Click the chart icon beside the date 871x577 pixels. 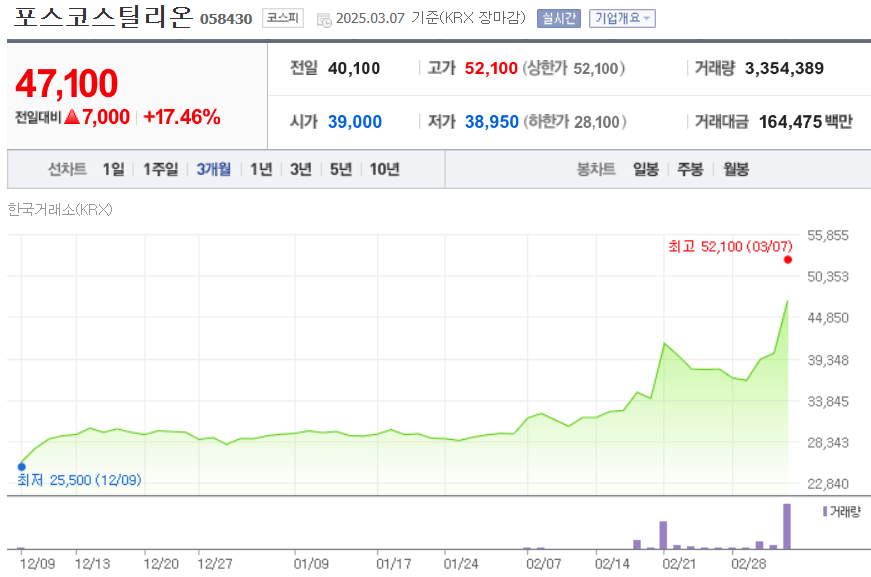(322, 17)
